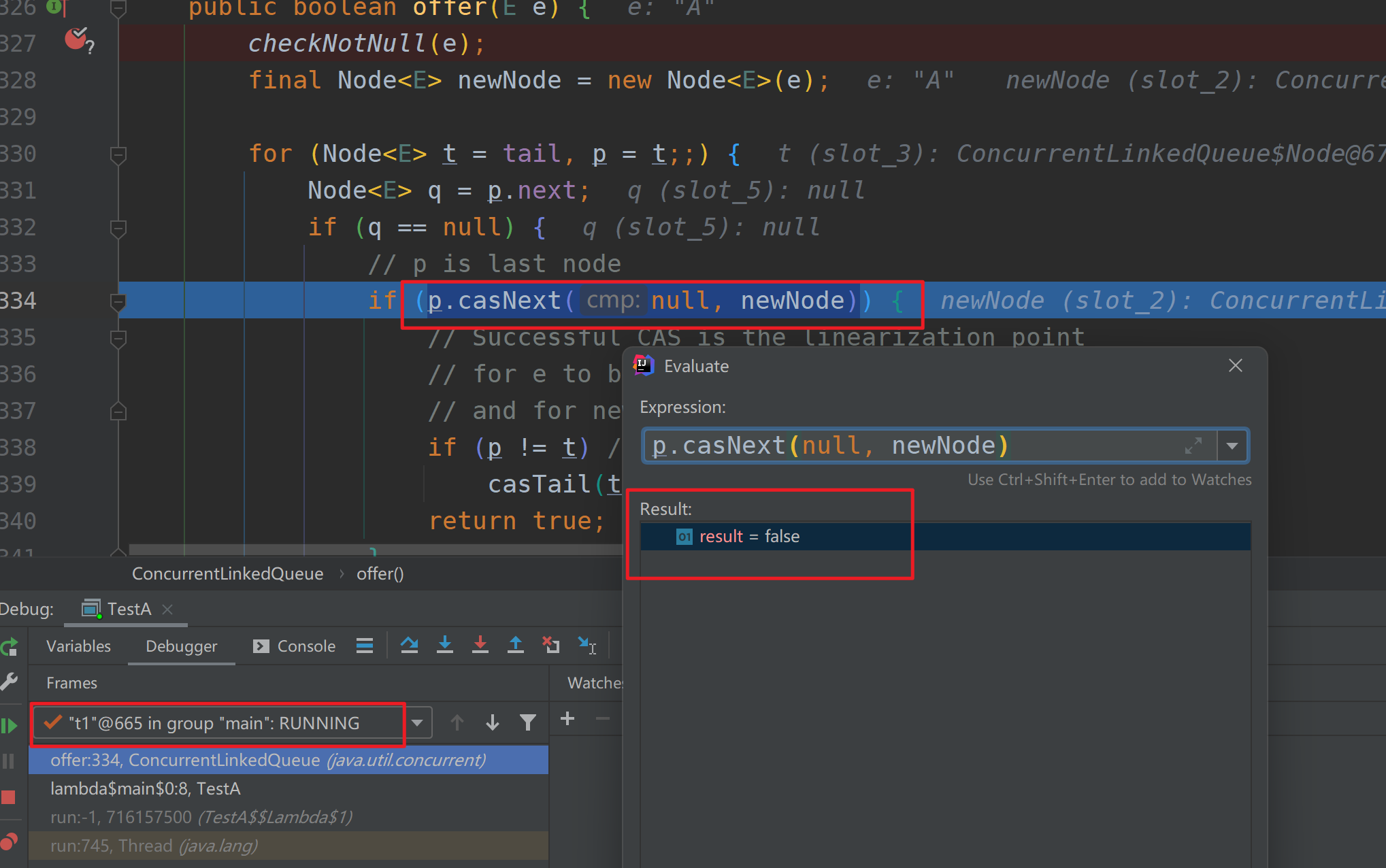The height and width of the screenshot is (868, 1386).
Task: Click the step-into debugger icon
Action: [x=444, y=645]
